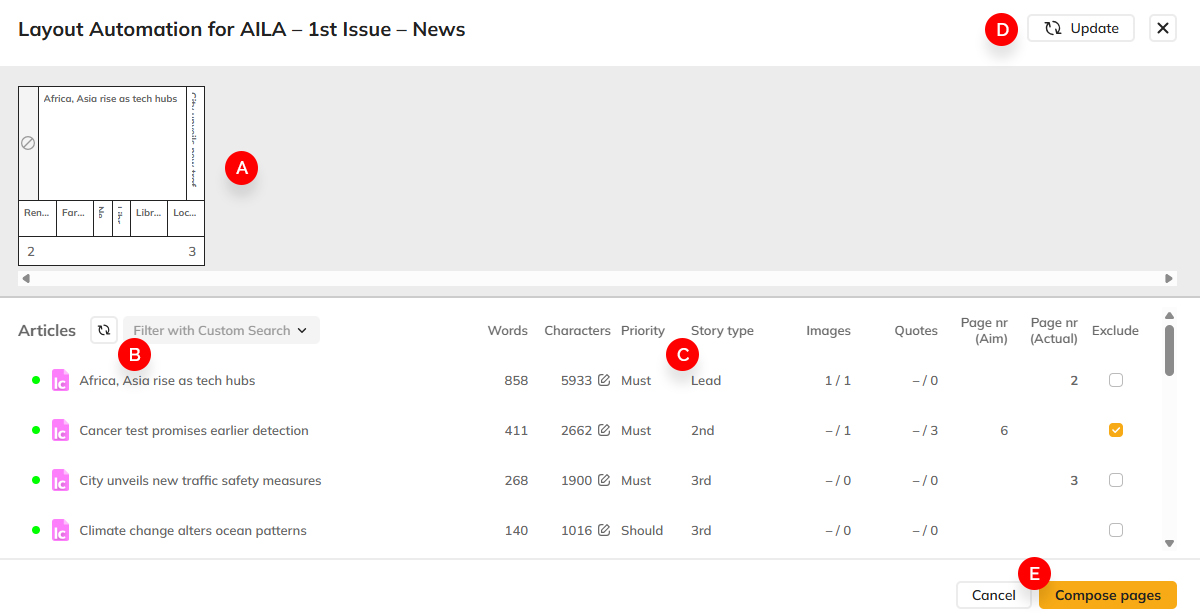Exclude the City unveils traffic safety article
The image size is (1200, 616).
tap(1116, 480)
